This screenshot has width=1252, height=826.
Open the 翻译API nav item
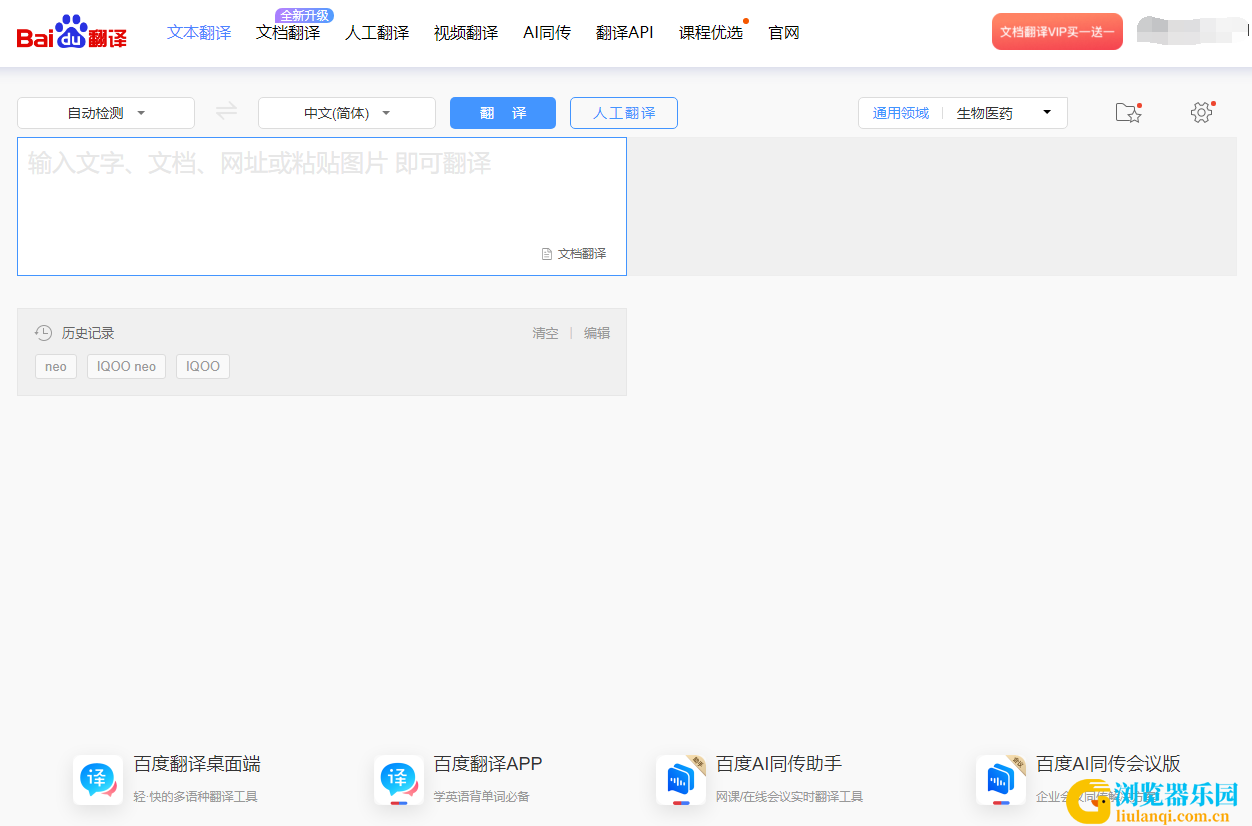625,33
